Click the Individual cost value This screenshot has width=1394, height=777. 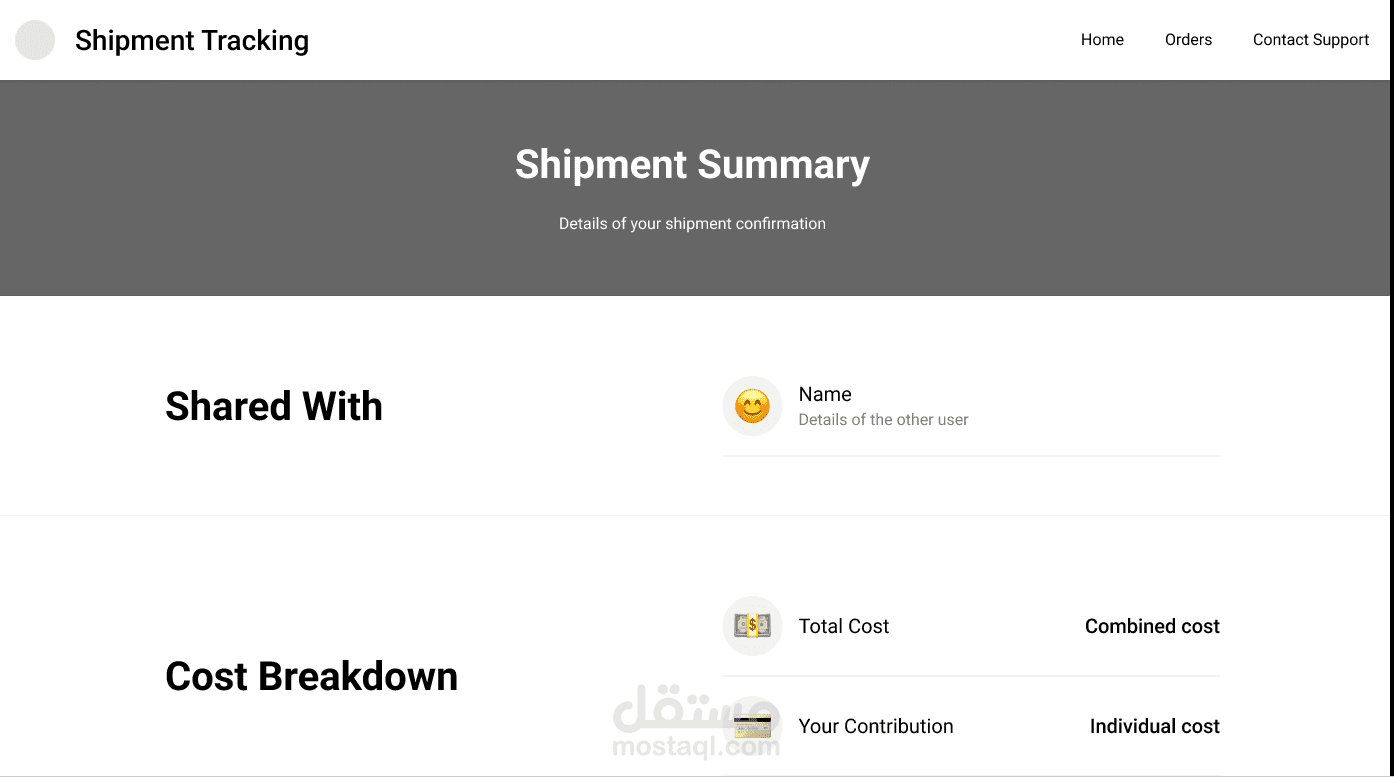click(x=1154, y=726)
